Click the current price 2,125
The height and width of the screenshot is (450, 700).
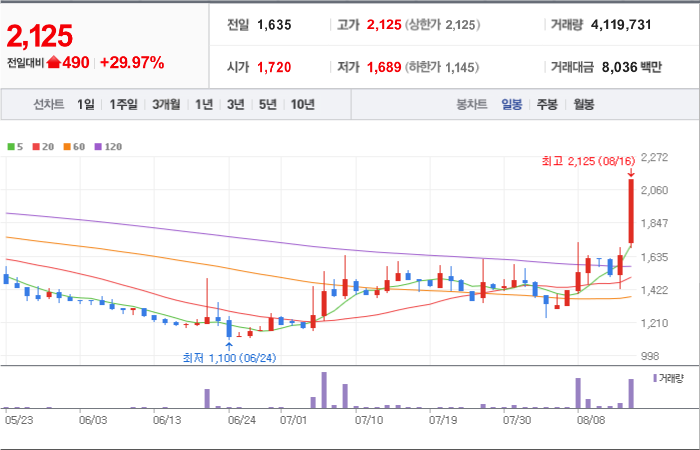(40, 36)
